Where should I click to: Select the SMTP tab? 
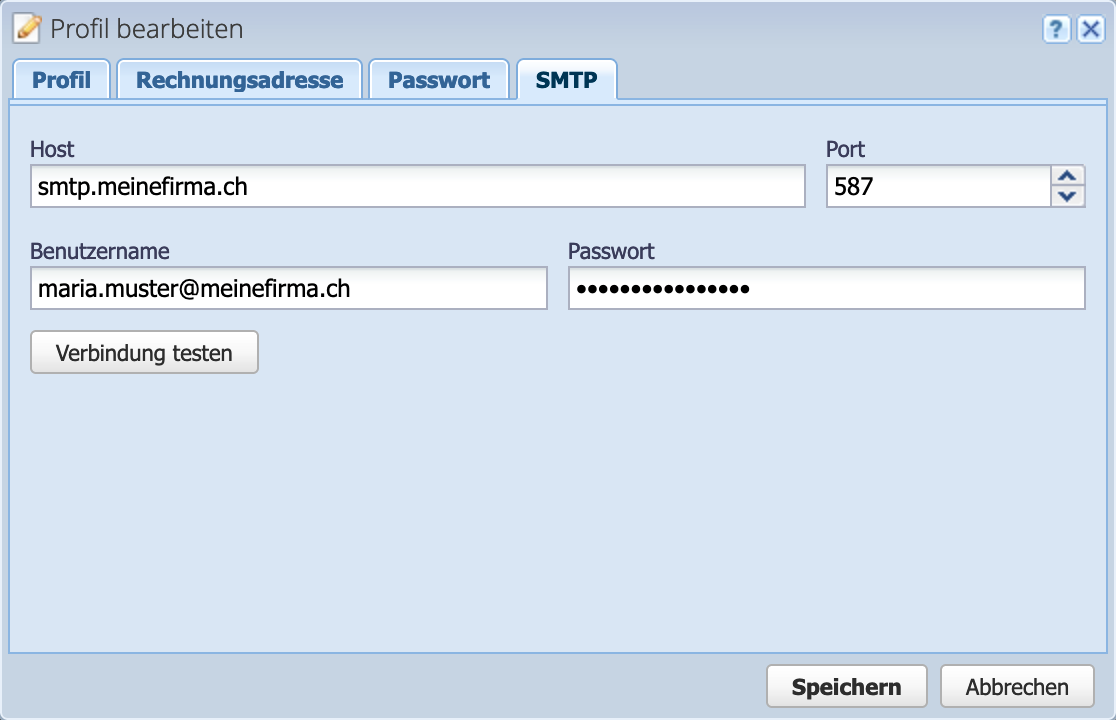567,80
